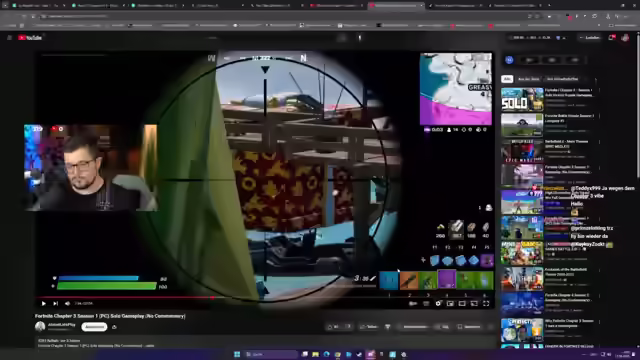
Task: Switch to miniplayer mode
Action: point(450,304)
